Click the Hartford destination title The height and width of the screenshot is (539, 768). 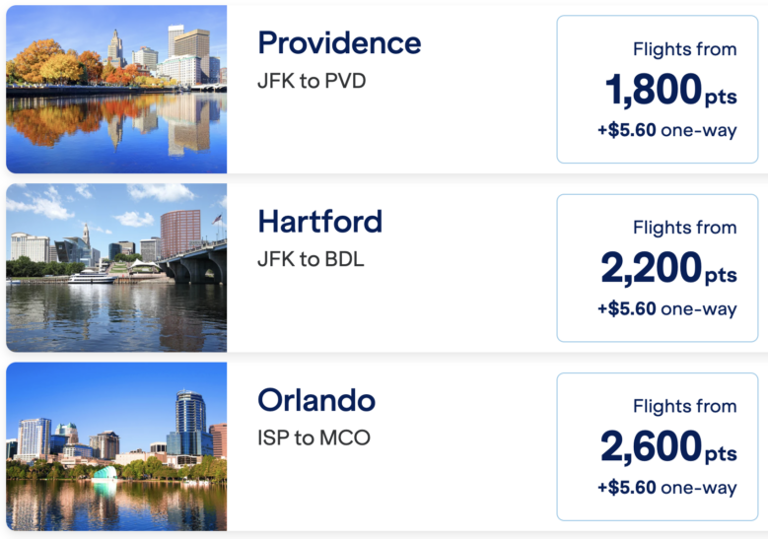[320, 222]
